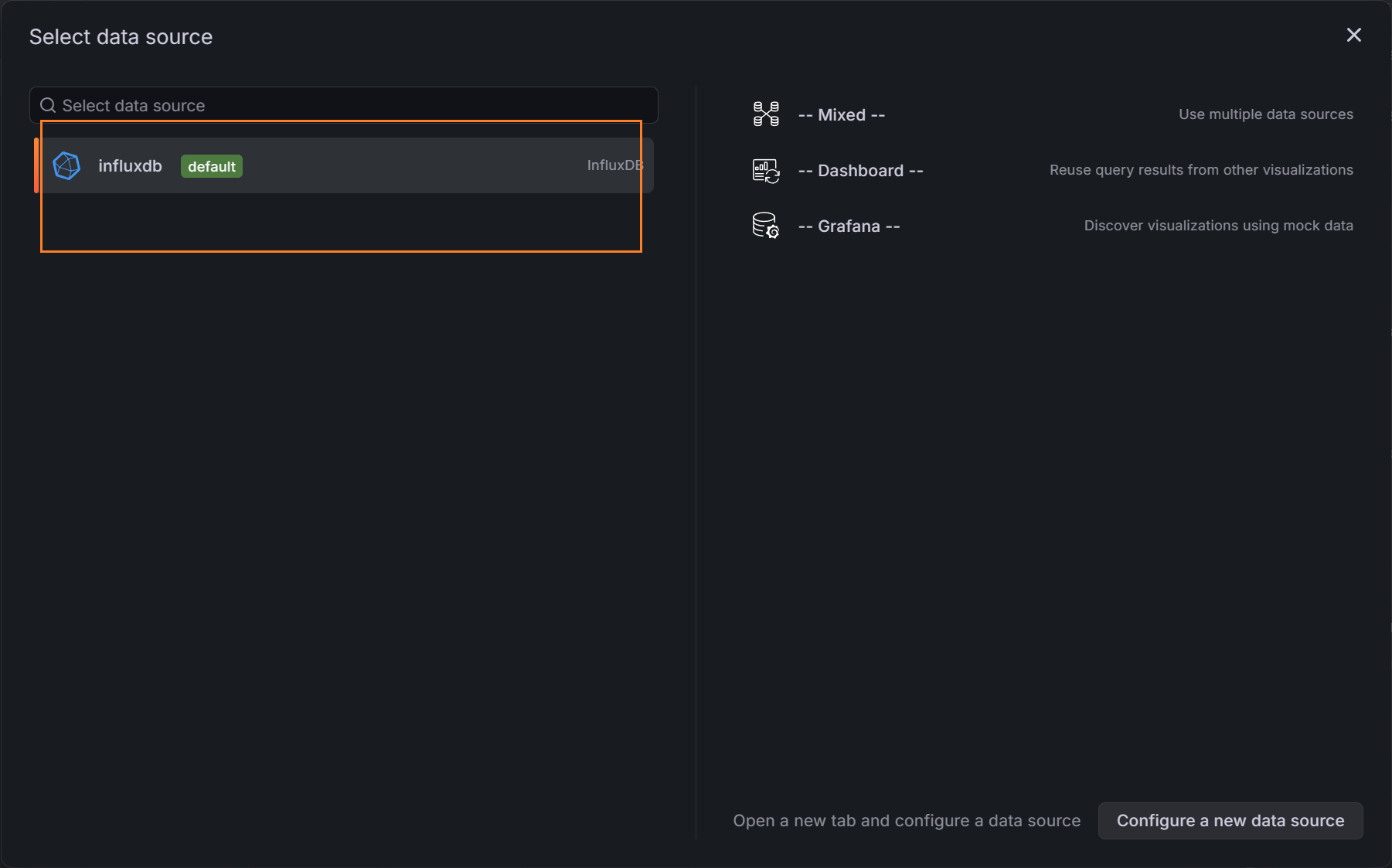
Task: Click the InfluxDB logo icon
Action: tap(66, 166)
